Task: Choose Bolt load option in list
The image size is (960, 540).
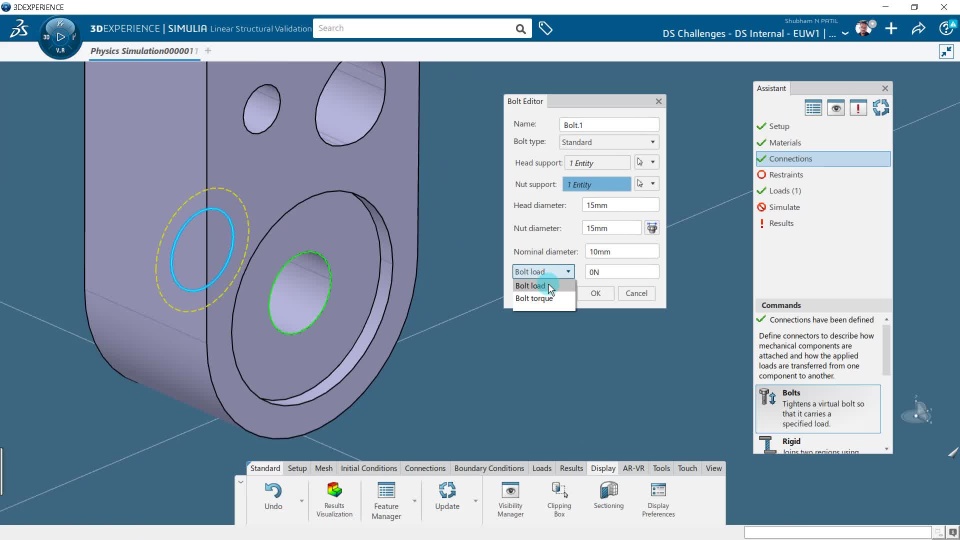Action: click(544, 286)
